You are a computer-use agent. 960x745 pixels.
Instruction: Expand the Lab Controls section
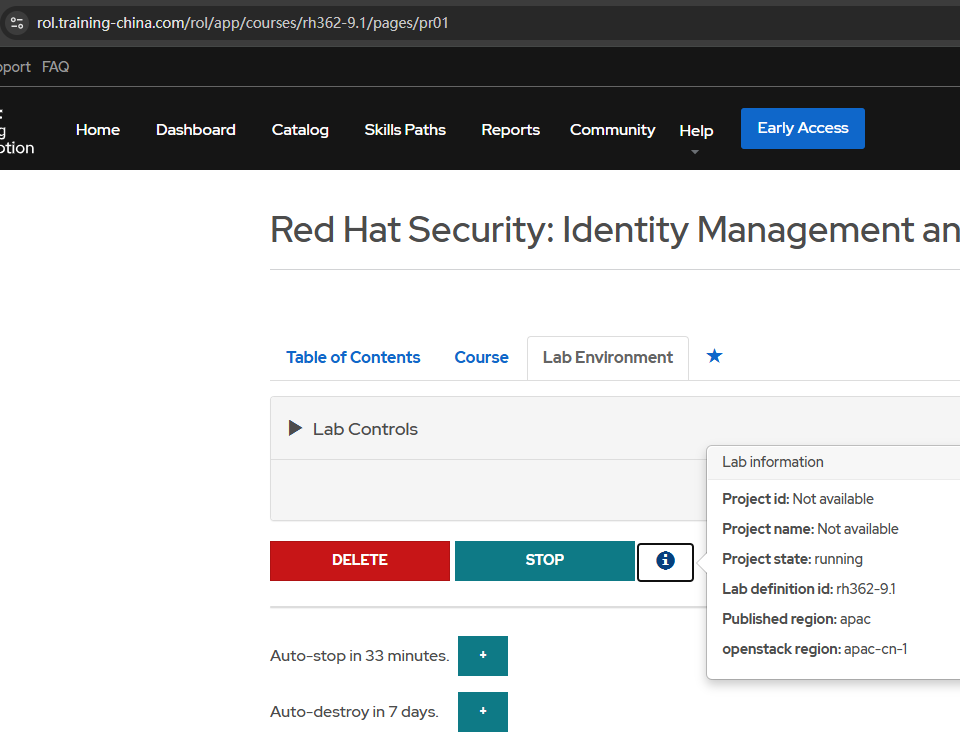(295, 429)
